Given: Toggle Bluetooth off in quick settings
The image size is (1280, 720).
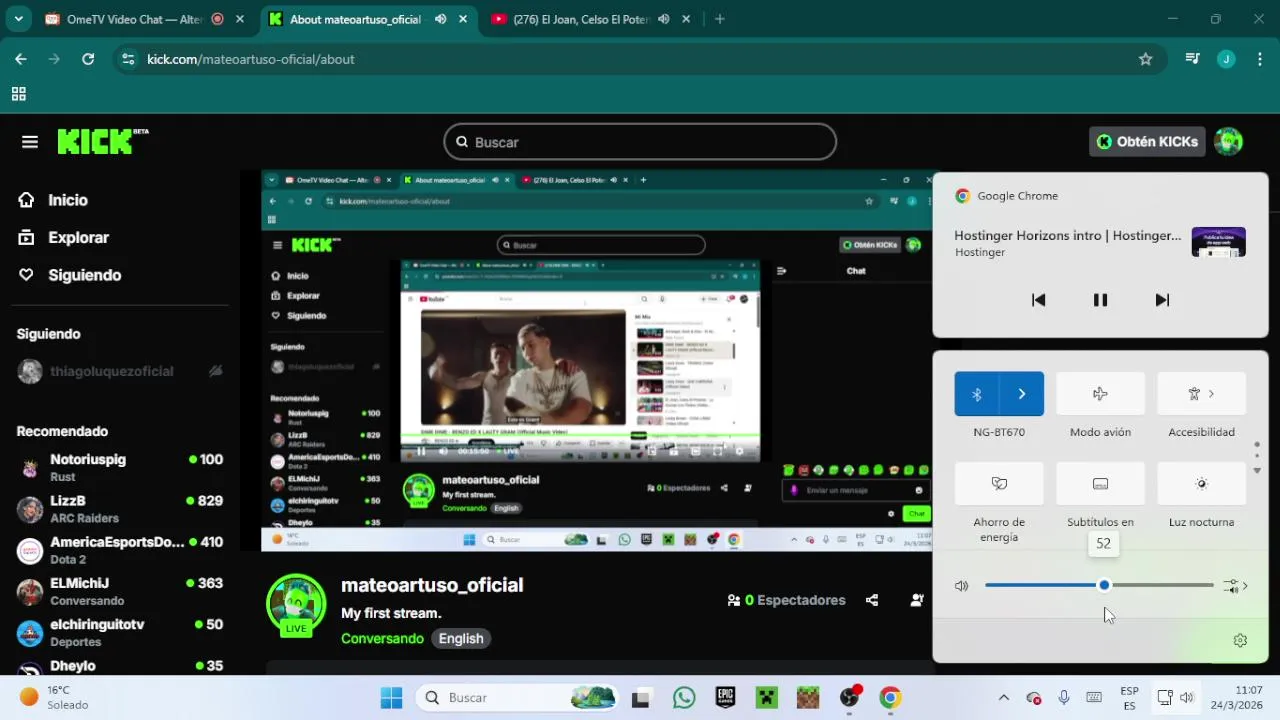Looking at the screenshot, I should (977, 394).
